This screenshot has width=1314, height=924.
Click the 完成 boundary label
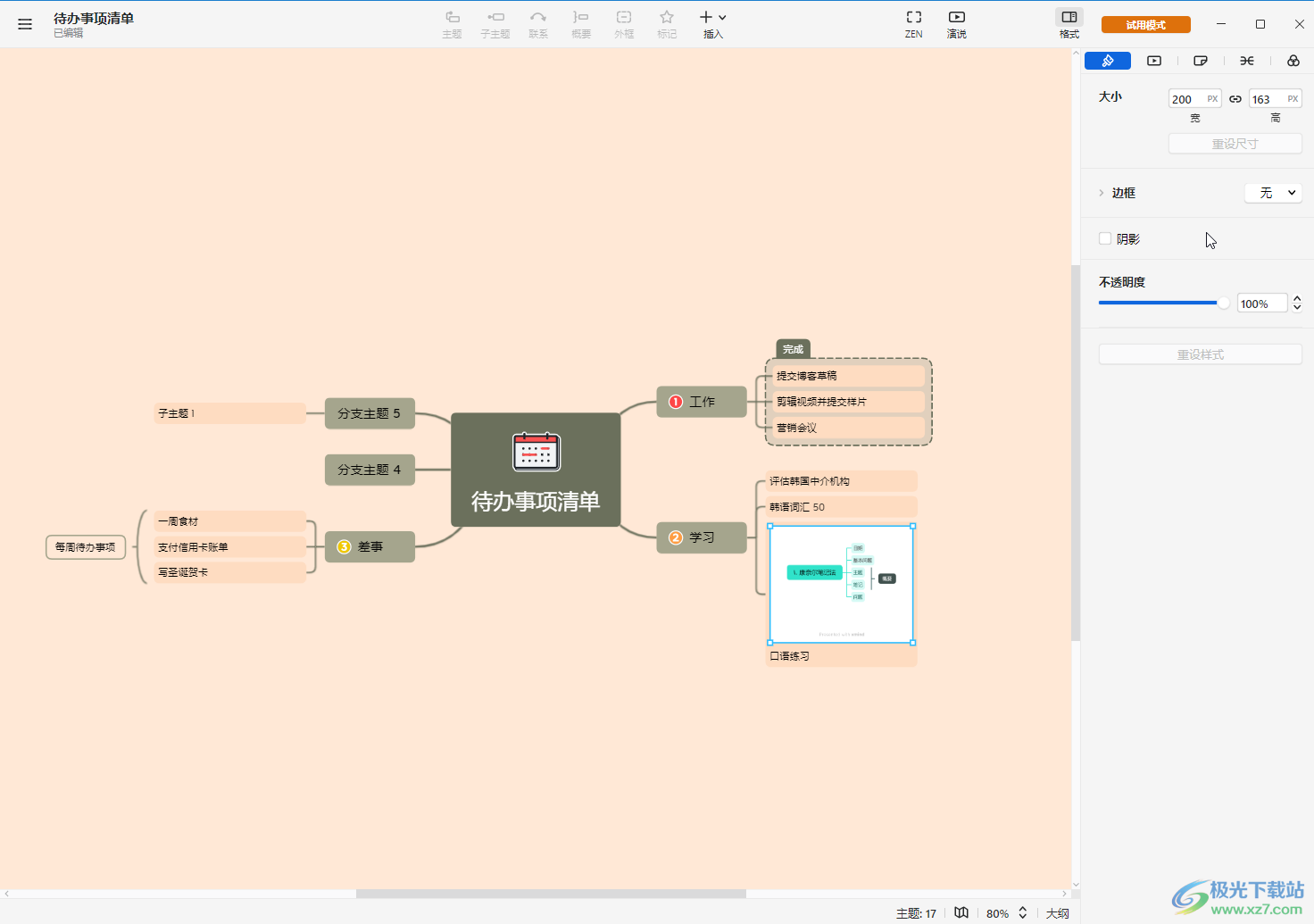pos(794,349)
